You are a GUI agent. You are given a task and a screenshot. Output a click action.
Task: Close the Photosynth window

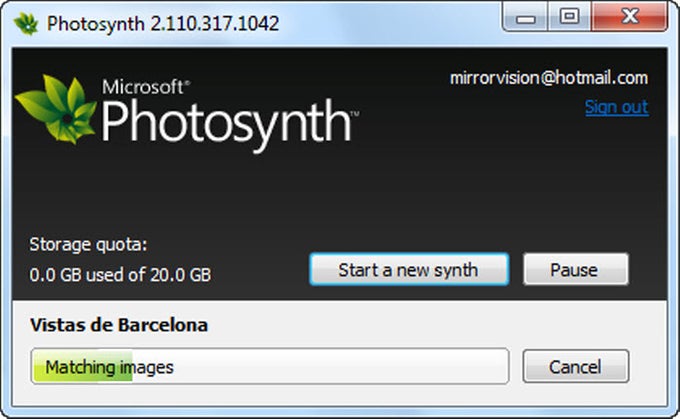tap(629, 17)
